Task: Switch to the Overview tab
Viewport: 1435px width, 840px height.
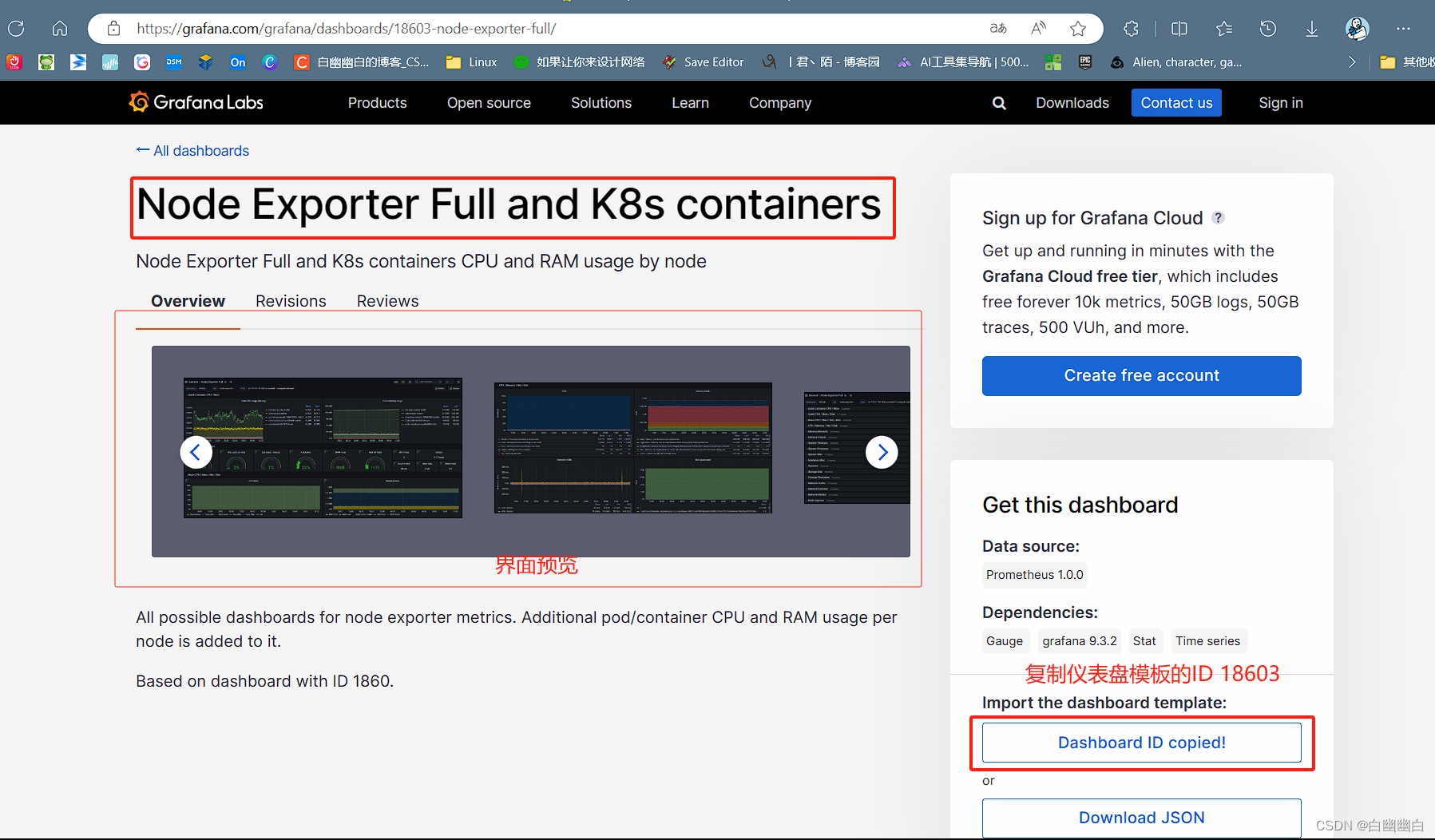Action: [x=188, y=301]
